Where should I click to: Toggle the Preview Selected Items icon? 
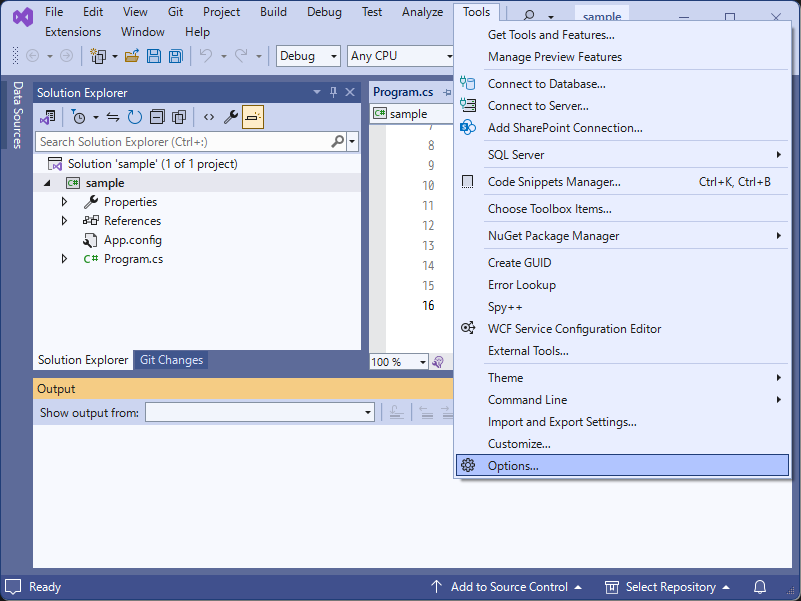(x=253, y=118)
